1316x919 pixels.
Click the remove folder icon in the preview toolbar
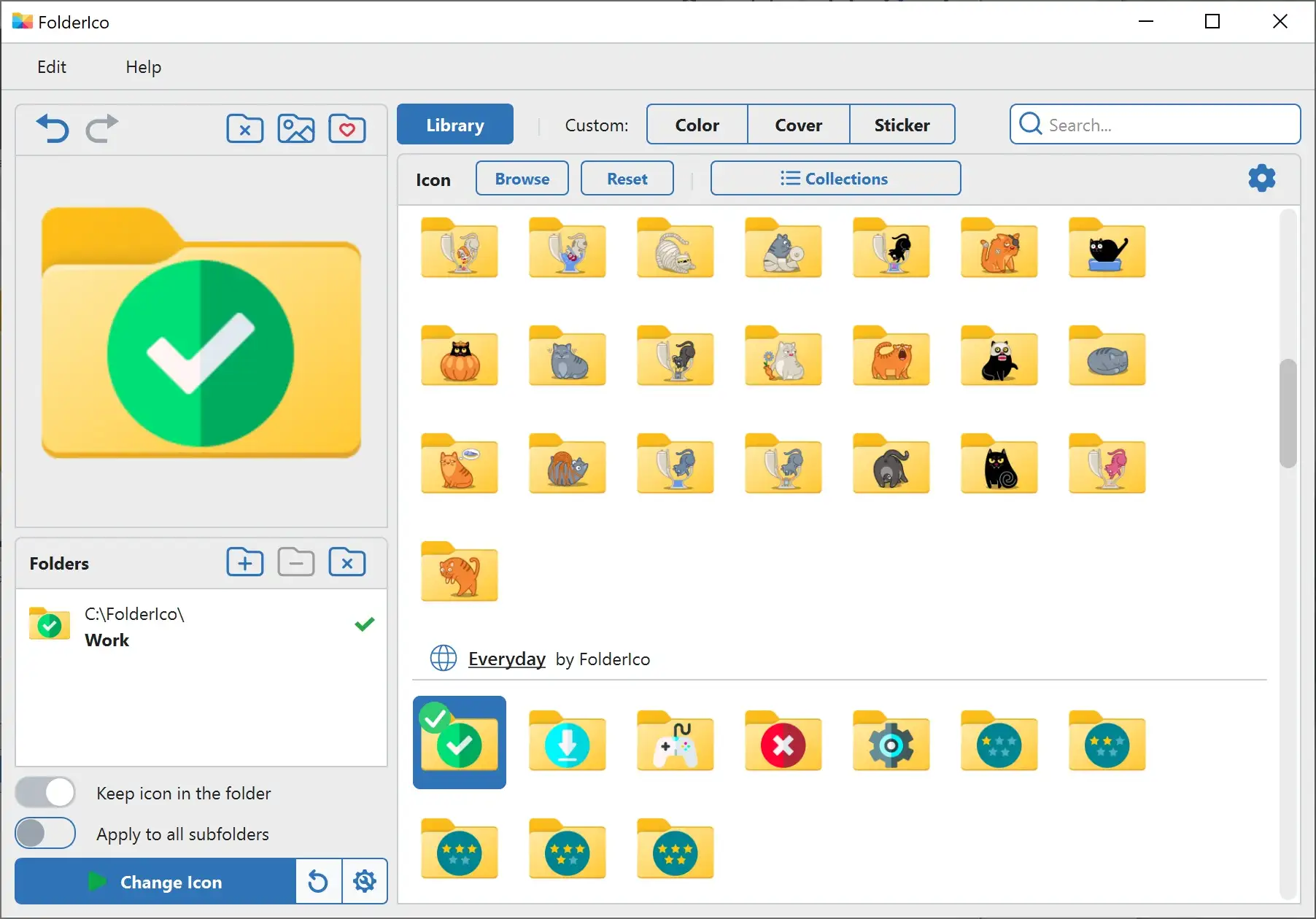(x=245, y=129)
